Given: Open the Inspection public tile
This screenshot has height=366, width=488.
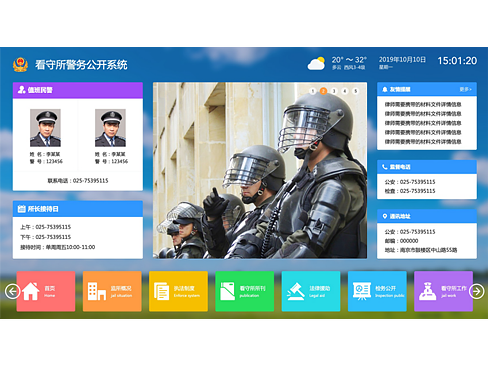Looking at the screenshot, I should (377, 291).
